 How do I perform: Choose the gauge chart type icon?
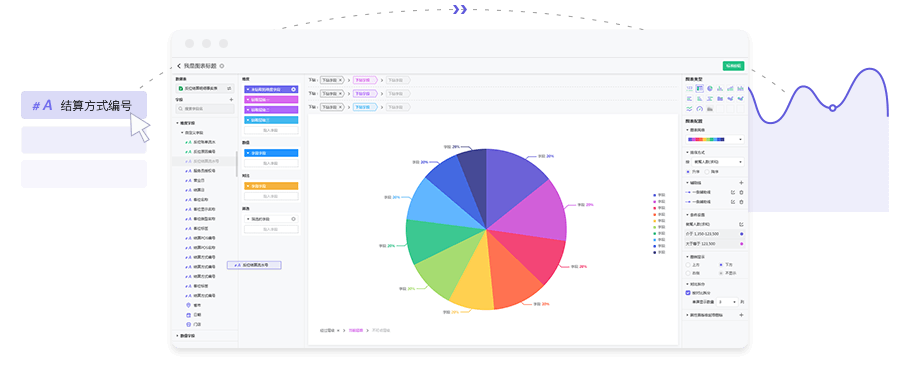[x=699, y=108]
